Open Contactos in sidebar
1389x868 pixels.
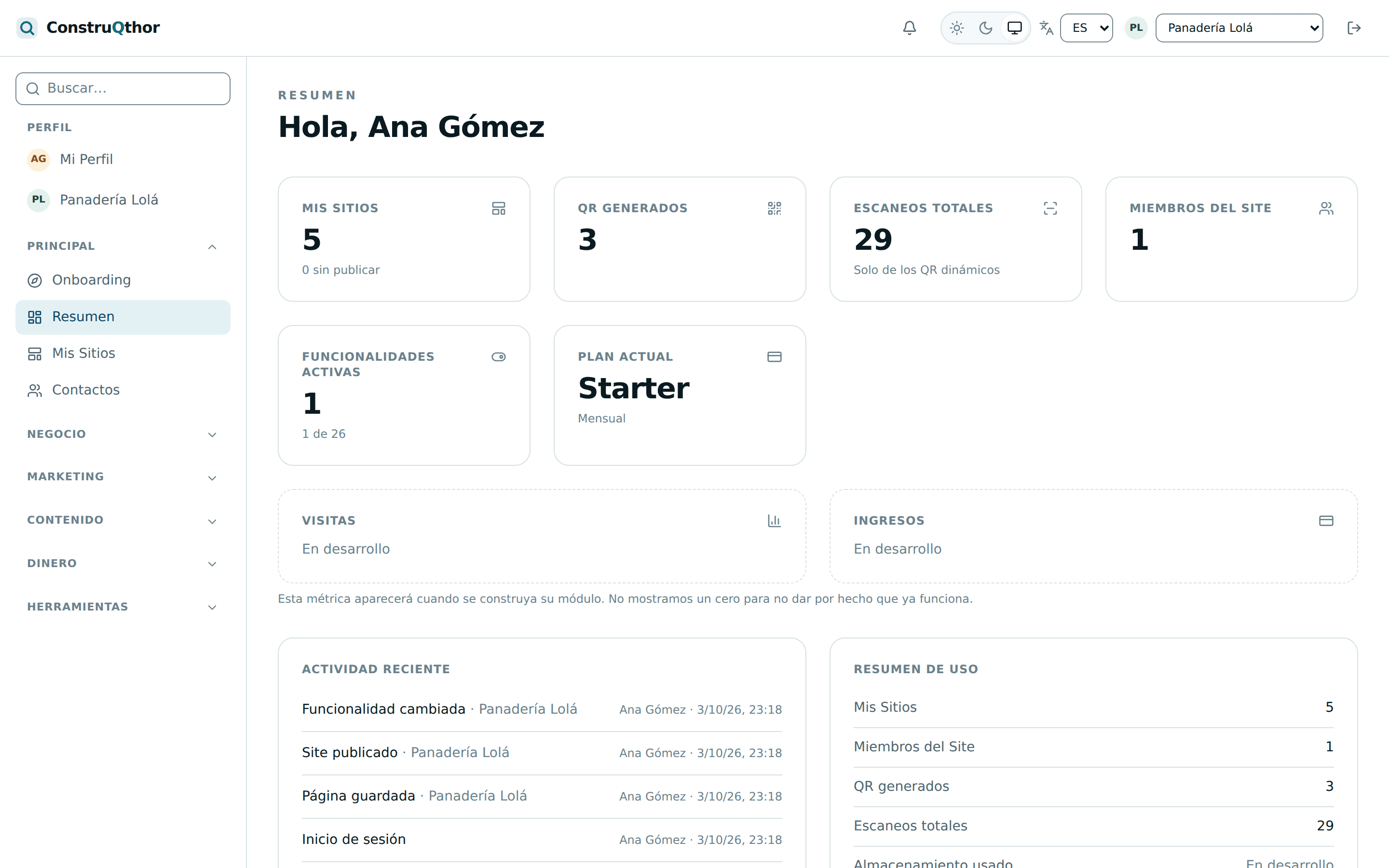[123, 391]
